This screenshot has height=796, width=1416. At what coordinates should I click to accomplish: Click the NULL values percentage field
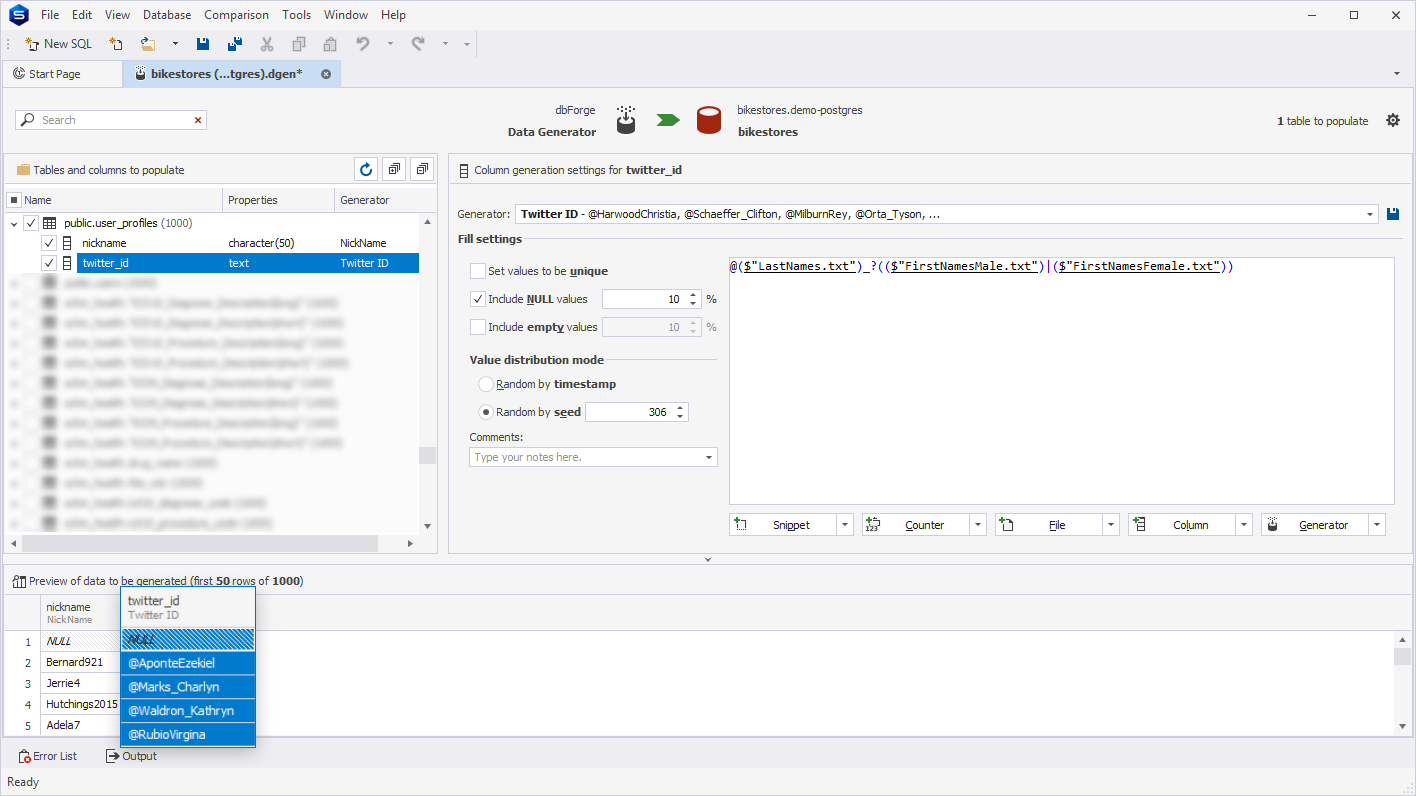643,299
